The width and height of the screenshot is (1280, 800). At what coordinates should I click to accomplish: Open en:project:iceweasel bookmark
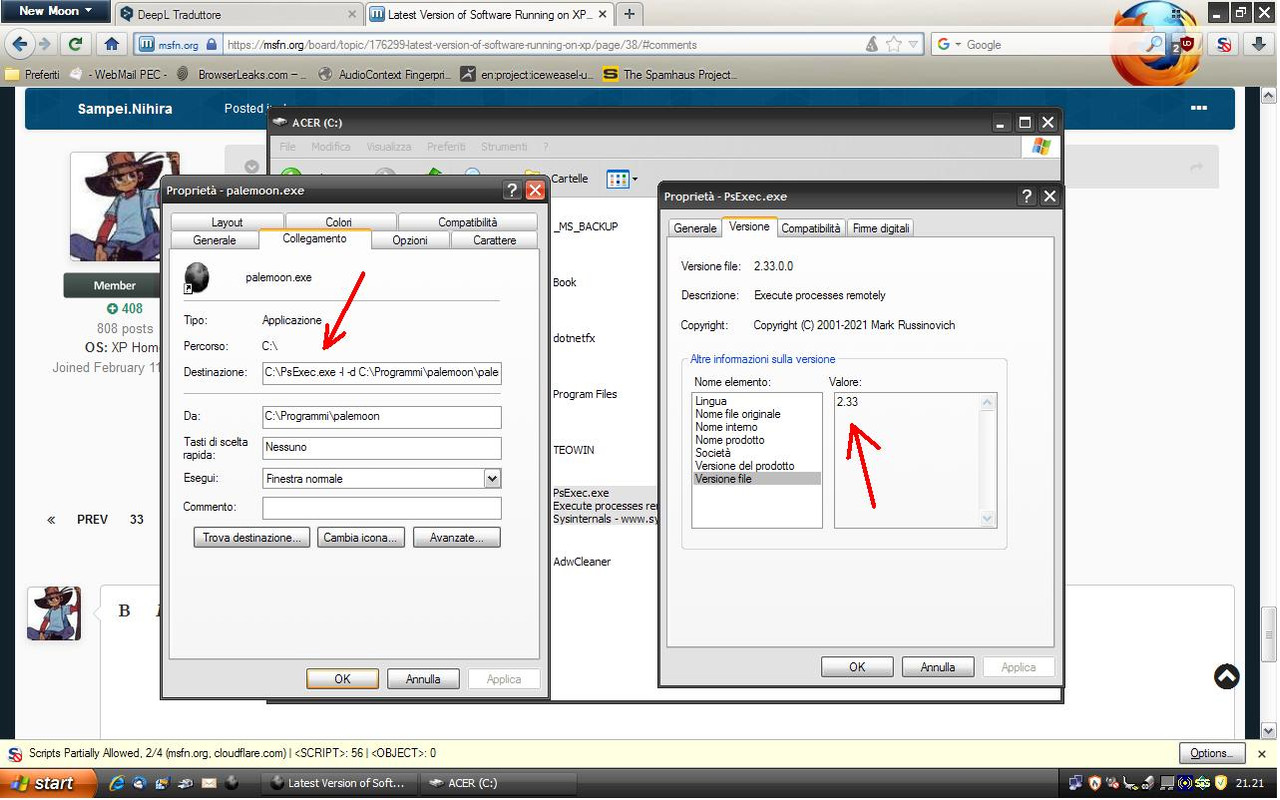528,74
